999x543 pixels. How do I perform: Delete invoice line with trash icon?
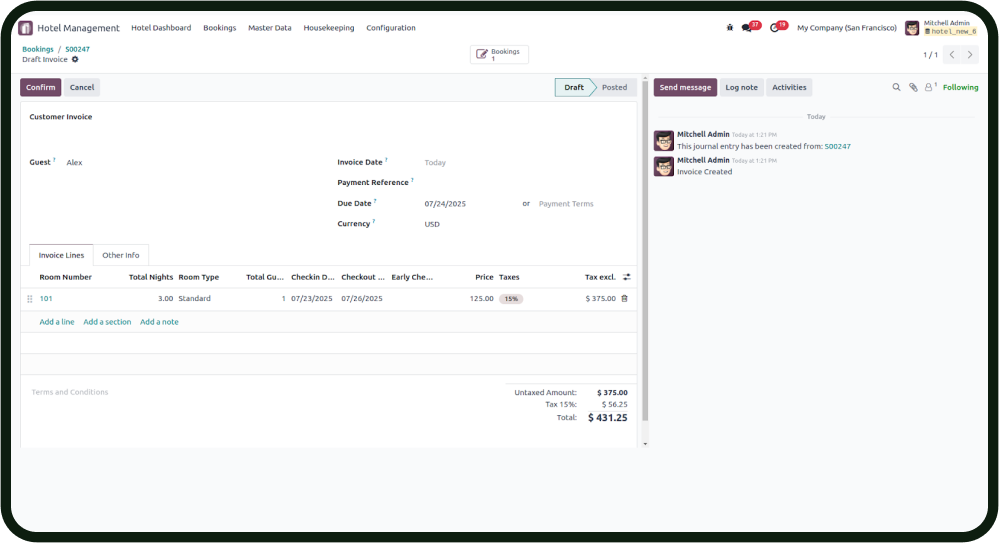pos(625,298)
